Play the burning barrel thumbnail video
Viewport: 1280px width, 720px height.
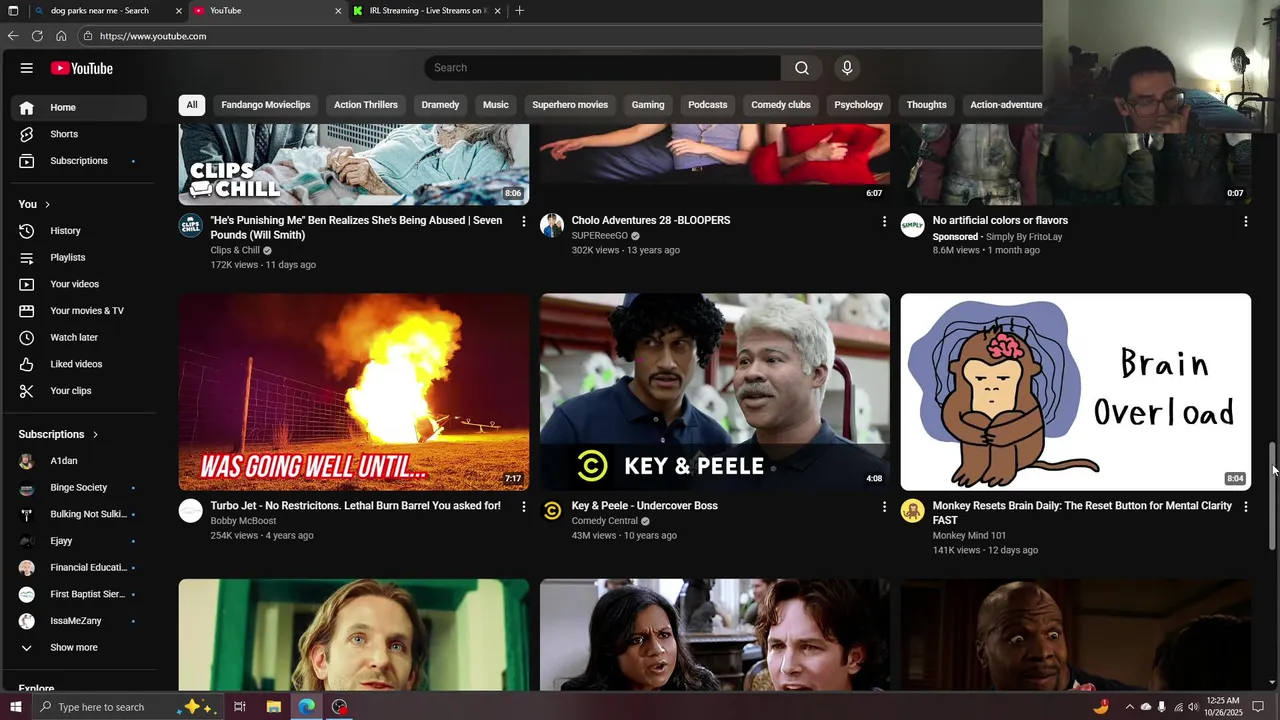[354, 392]
